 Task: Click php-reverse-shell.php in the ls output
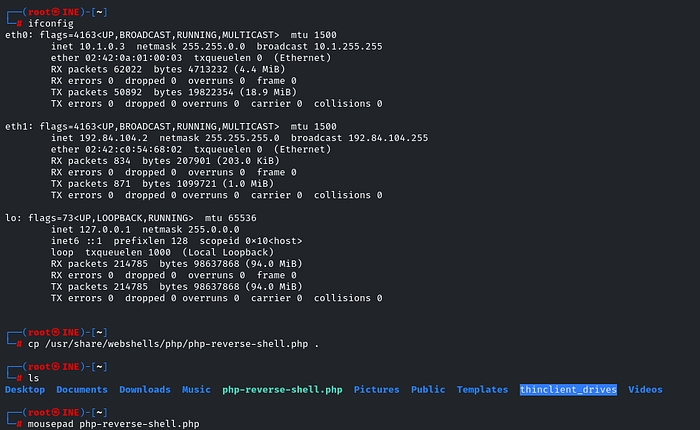click(x=282, y=389)
